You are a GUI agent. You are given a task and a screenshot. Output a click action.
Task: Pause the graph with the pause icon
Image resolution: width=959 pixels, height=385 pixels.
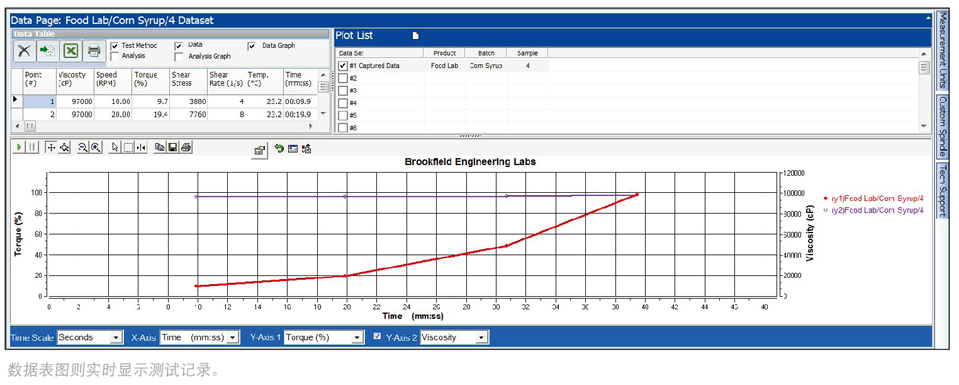[x=31, y=147]
